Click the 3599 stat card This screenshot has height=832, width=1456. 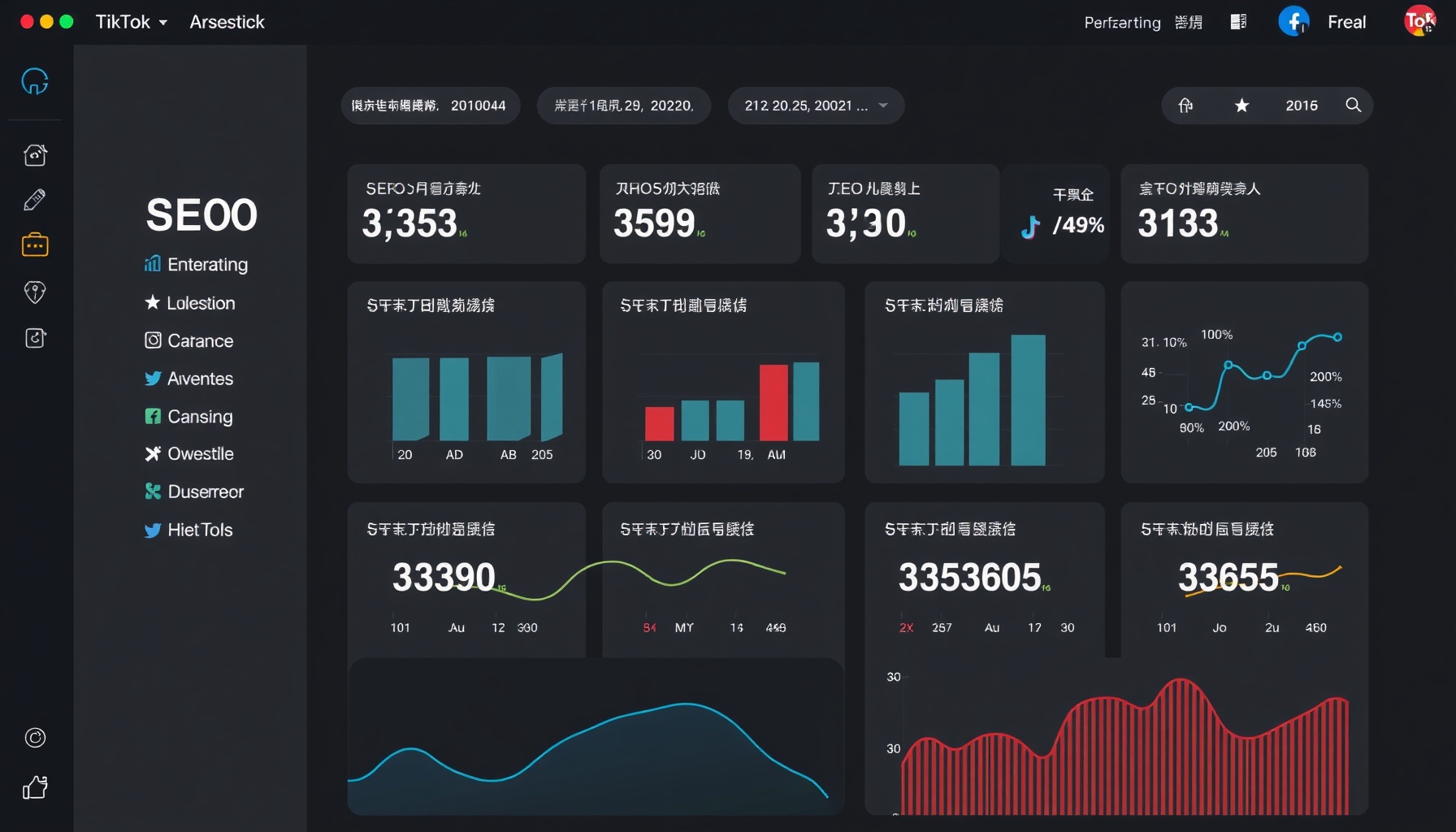[x=700, y=214]
